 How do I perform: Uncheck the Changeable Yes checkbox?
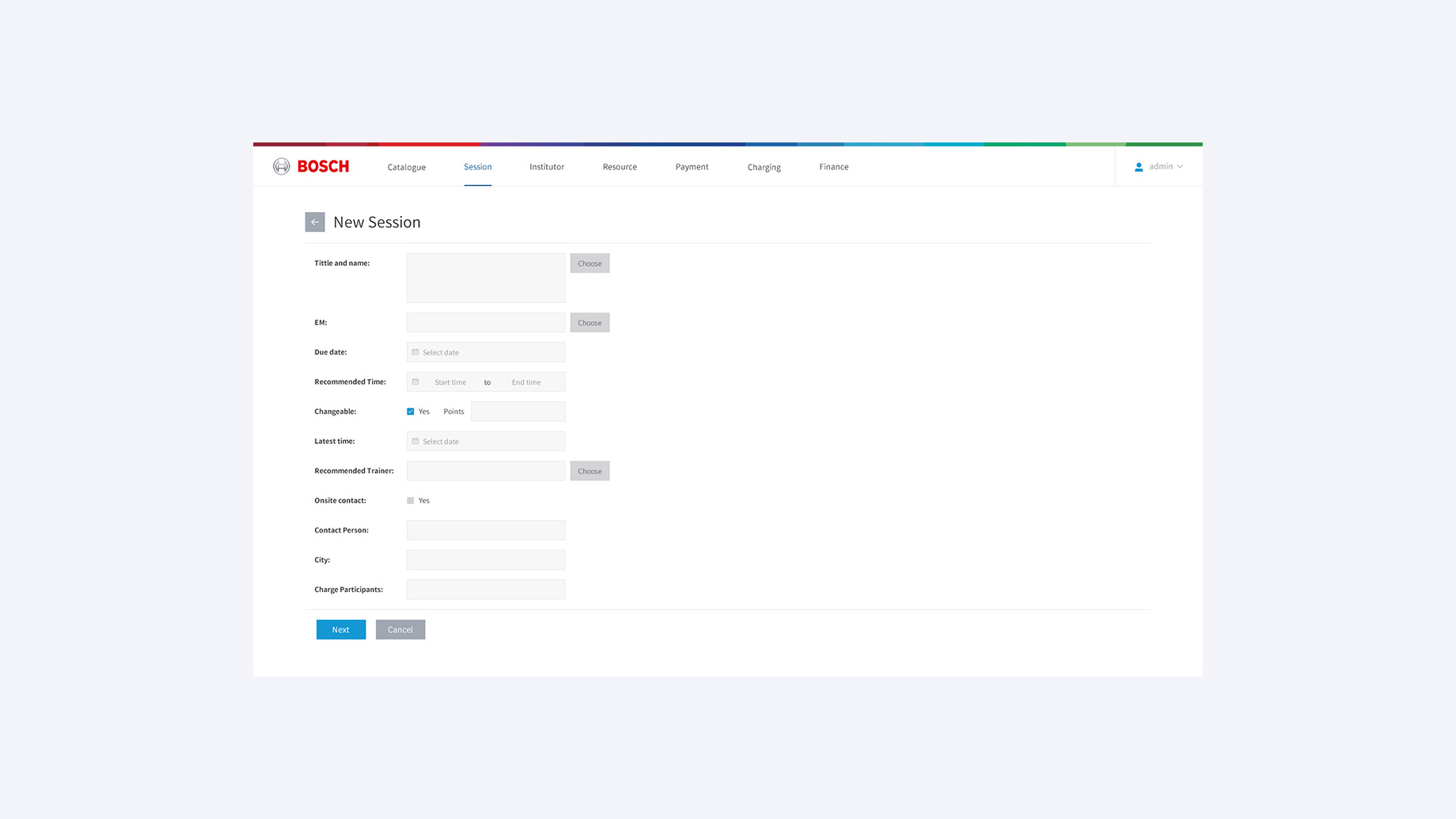pyautogui.click(x=411, y=411)
